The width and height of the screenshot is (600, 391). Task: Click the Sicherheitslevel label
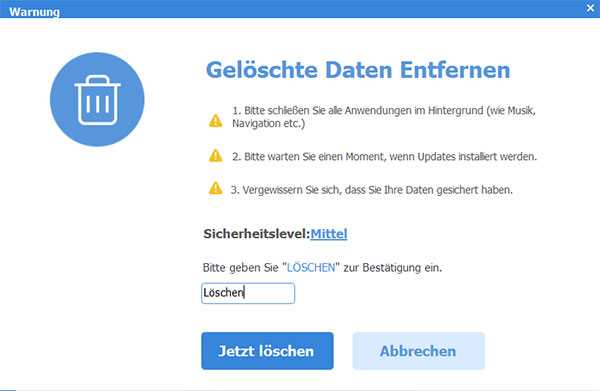tap(257, 234)
